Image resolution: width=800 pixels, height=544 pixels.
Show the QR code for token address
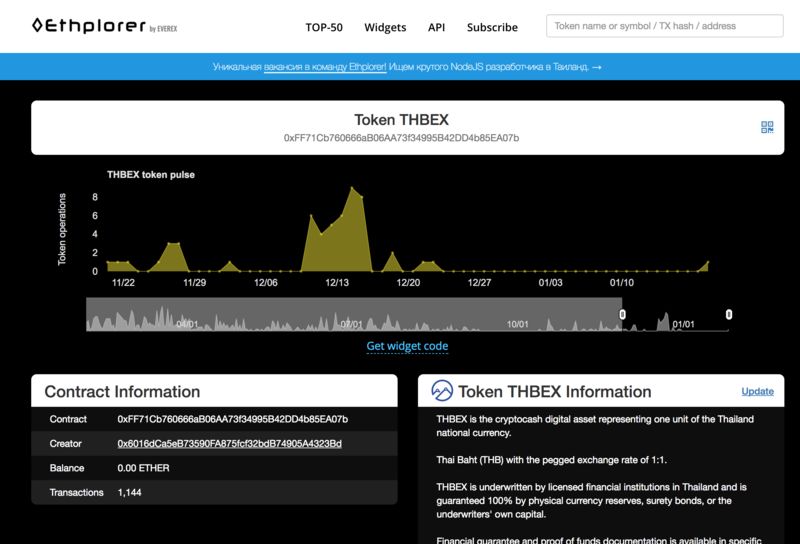pos(767,127)
